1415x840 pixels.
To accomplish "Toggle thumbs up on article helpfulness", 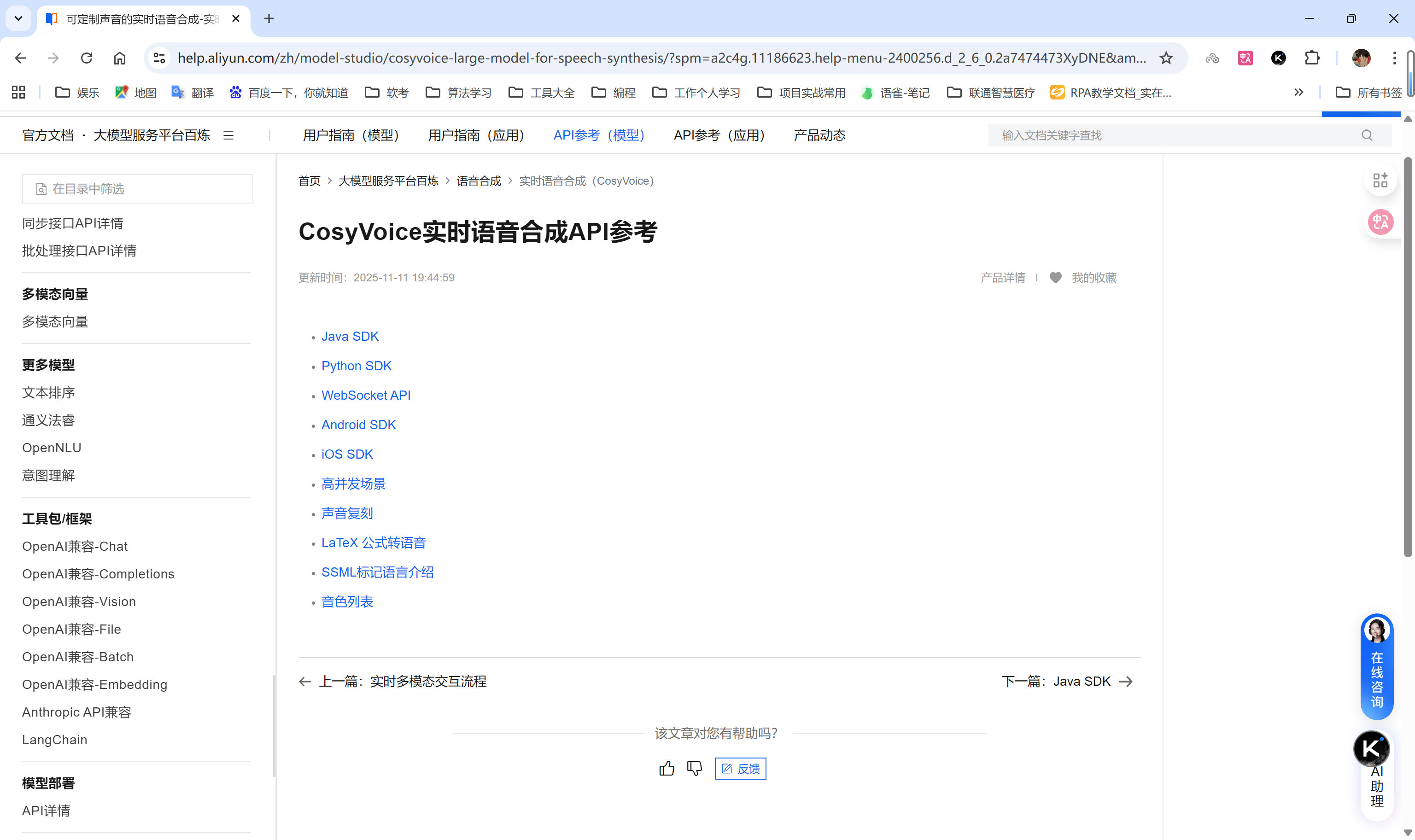I will point(667,769).
